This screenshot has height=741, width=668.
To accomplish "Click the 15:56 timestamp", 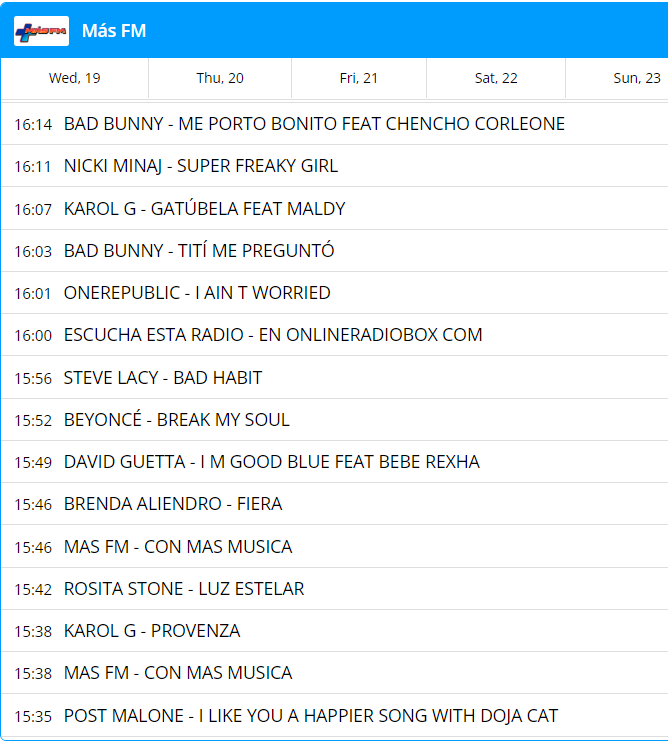I will point(33,379).
